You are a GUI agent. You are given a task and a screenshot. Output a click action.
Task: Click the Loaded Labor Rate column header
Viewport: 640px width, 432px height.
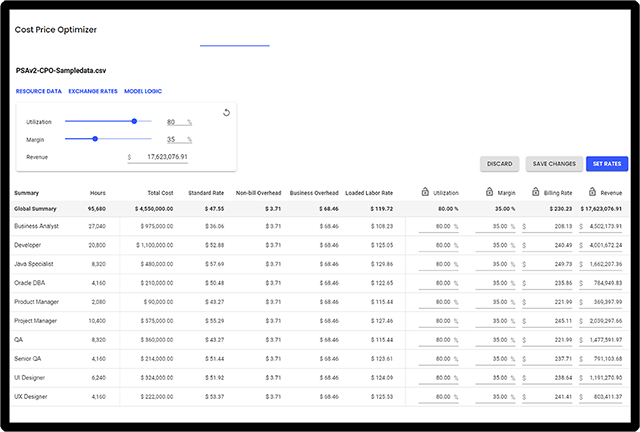click(369, 193)
